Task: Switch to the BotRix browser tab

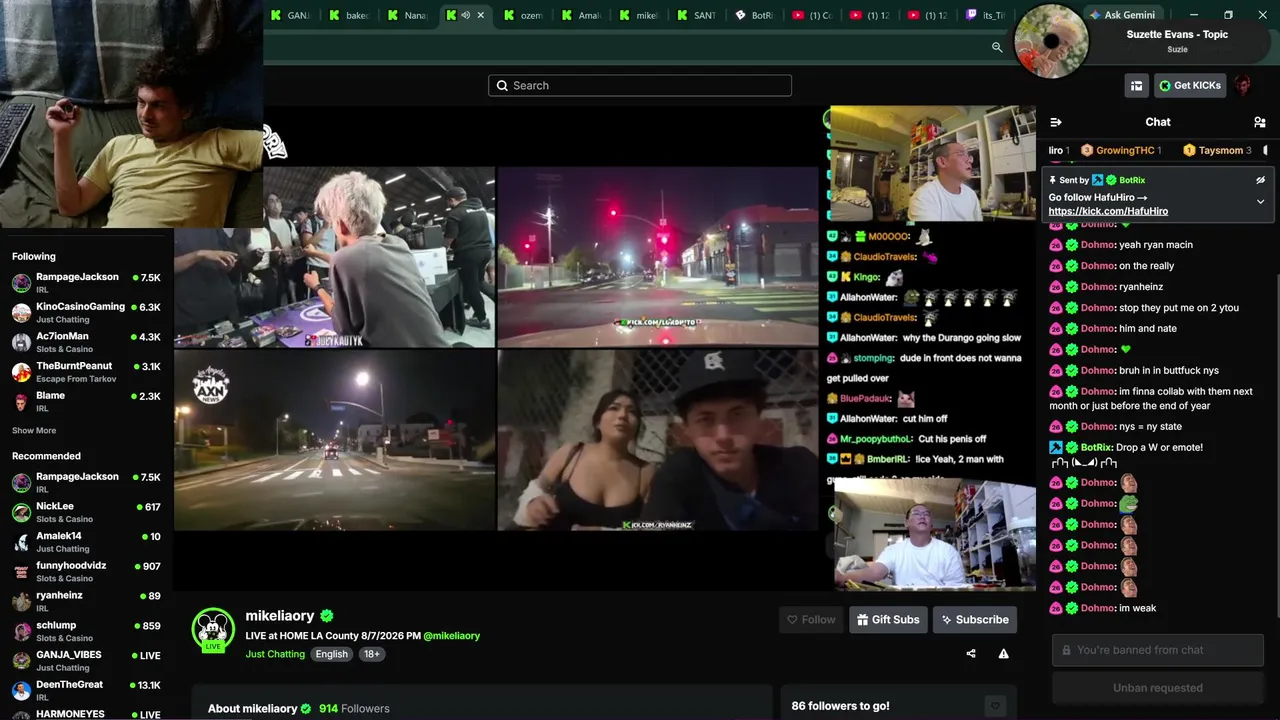Action: tap(755, 15)
